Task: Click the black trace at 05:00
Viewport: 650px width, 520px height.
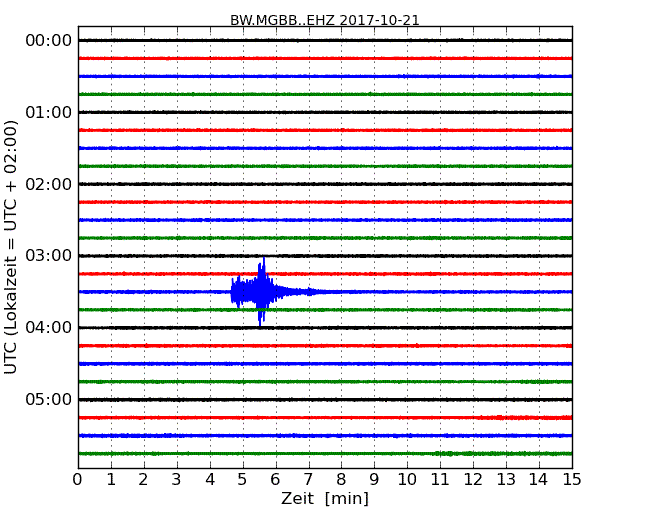Action: click(x=325, y=400)
